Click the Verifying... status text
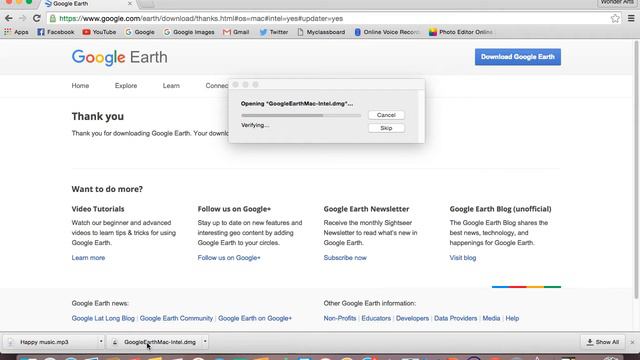The width and height of the screenshot is (640, 360). click(255, 125)
